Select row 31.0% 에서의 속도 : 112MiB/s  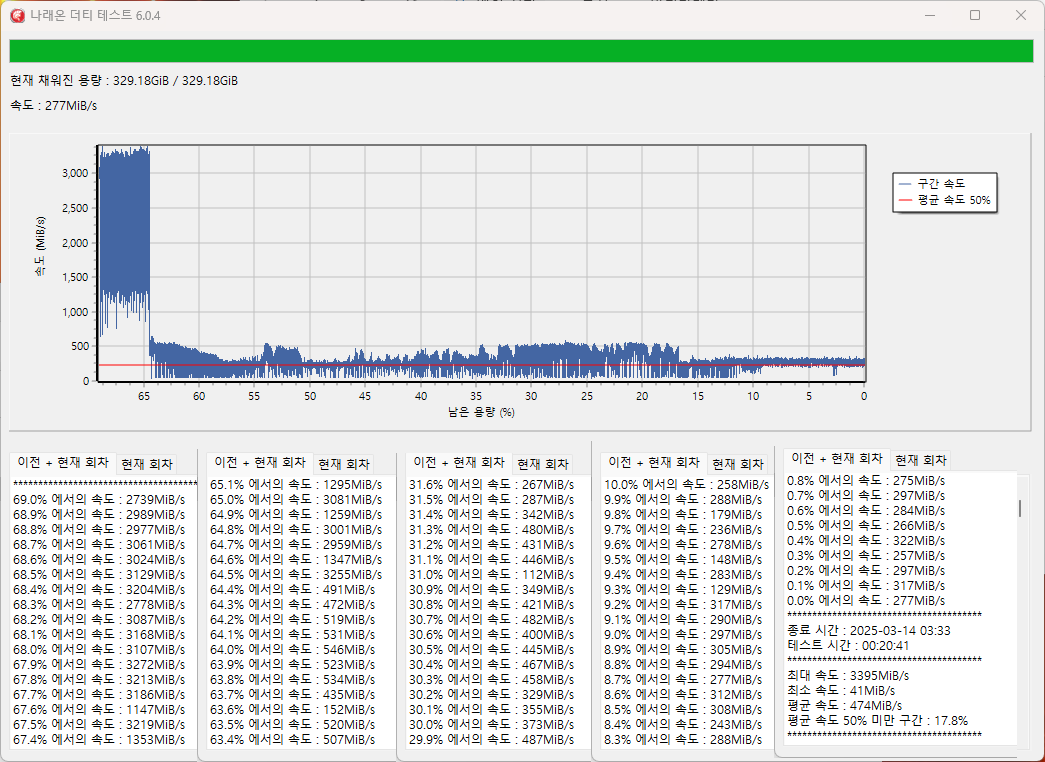coord(492,575)
